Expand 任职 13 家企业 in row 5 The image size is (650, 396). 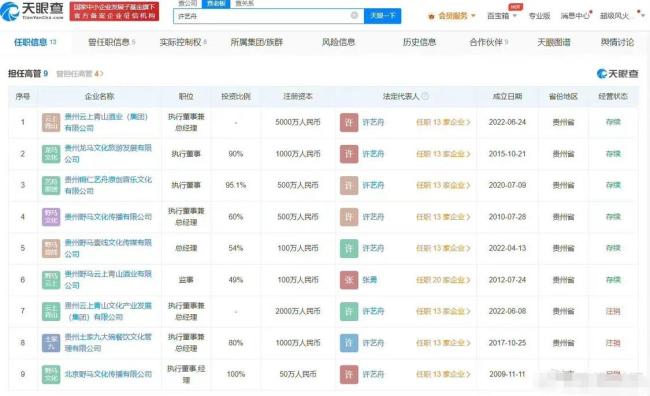click(x=443, y=248)
